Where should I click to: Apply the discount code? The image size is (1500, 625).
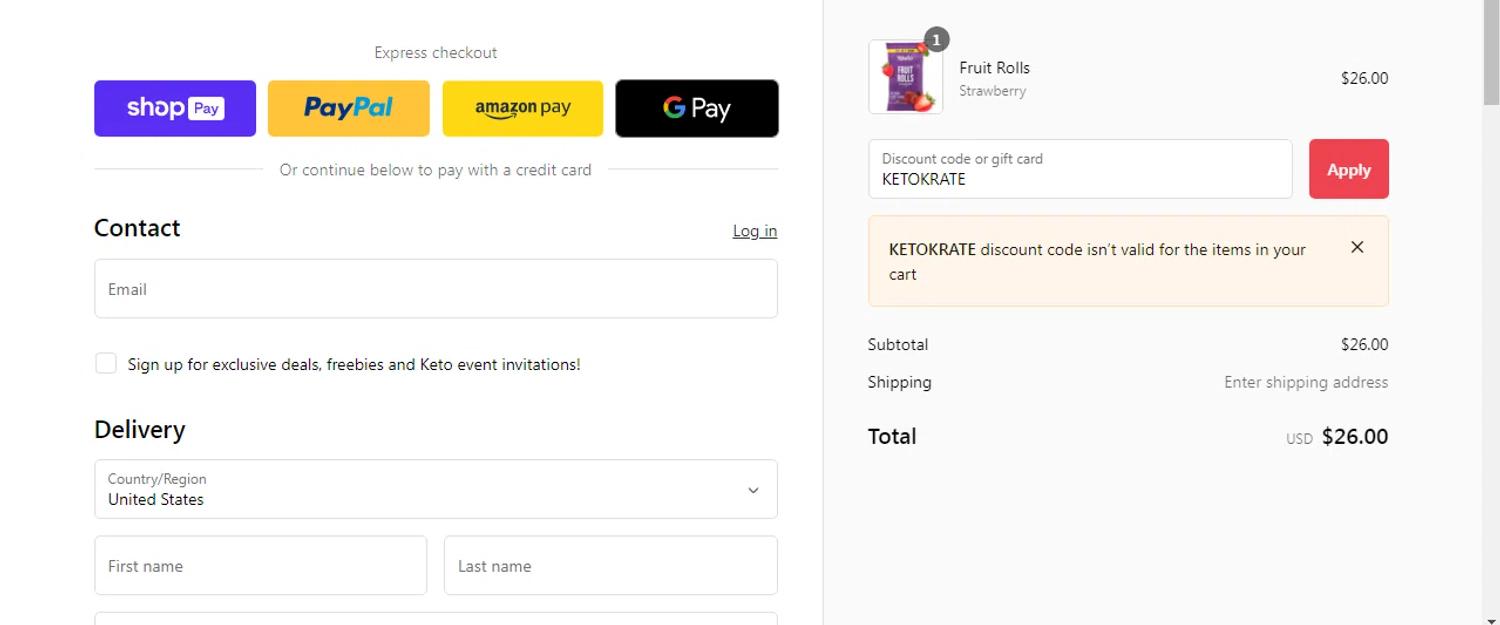1348,169
